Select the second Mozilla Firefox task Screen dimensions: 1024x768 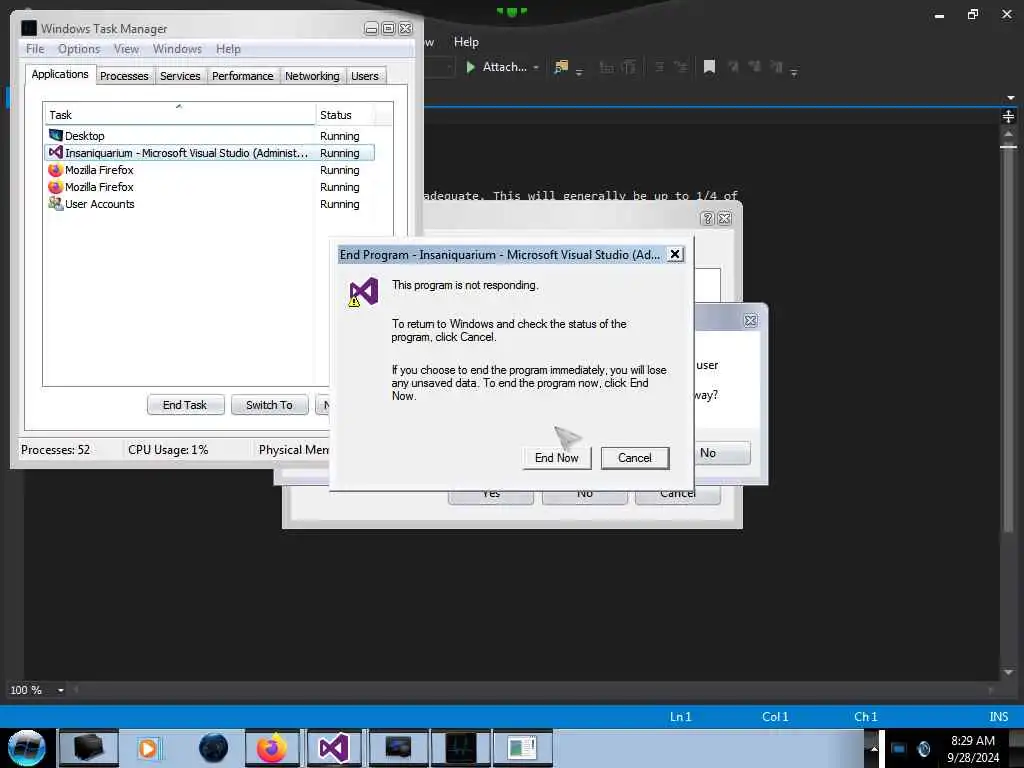coord(209,187)
